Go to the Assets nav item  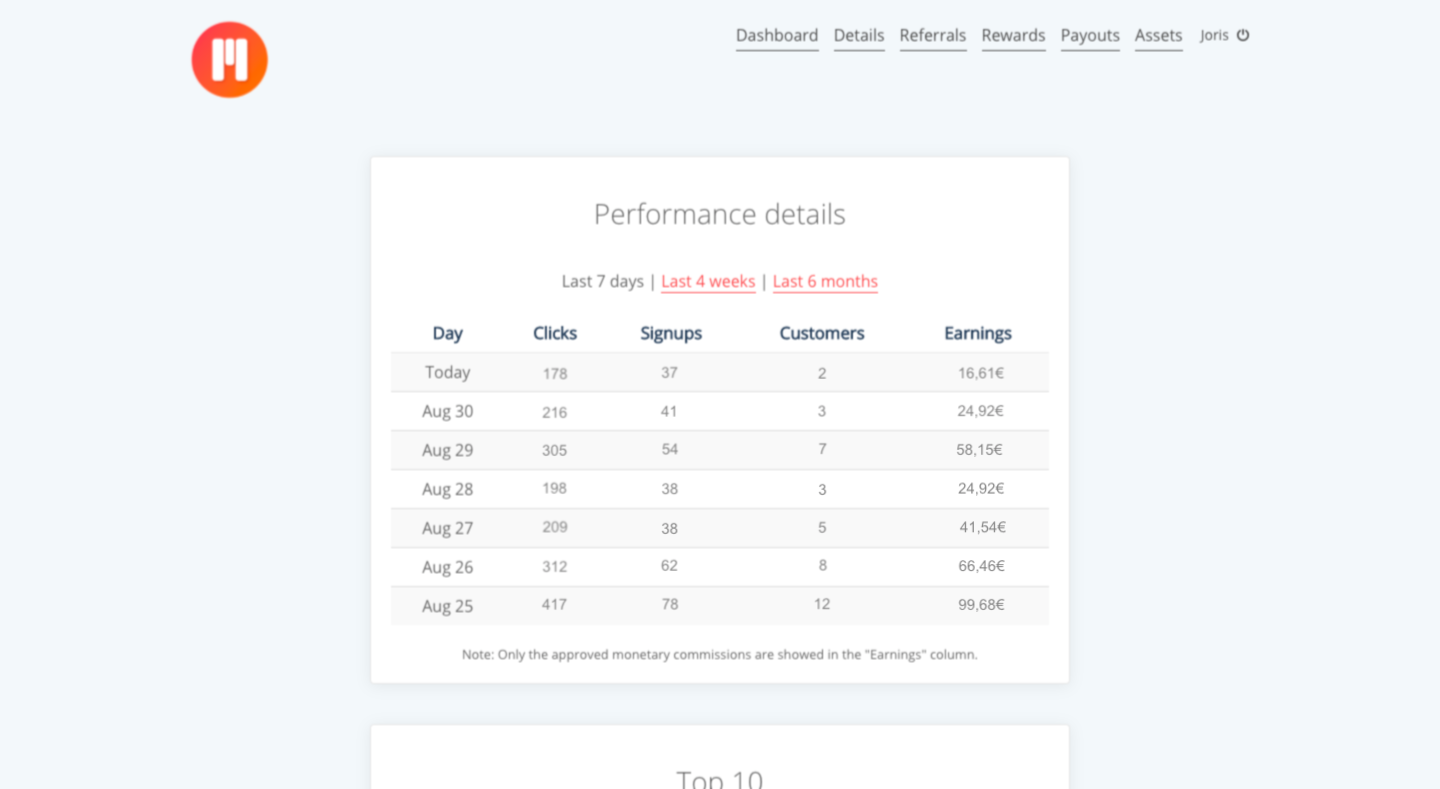click(1158, 36)
